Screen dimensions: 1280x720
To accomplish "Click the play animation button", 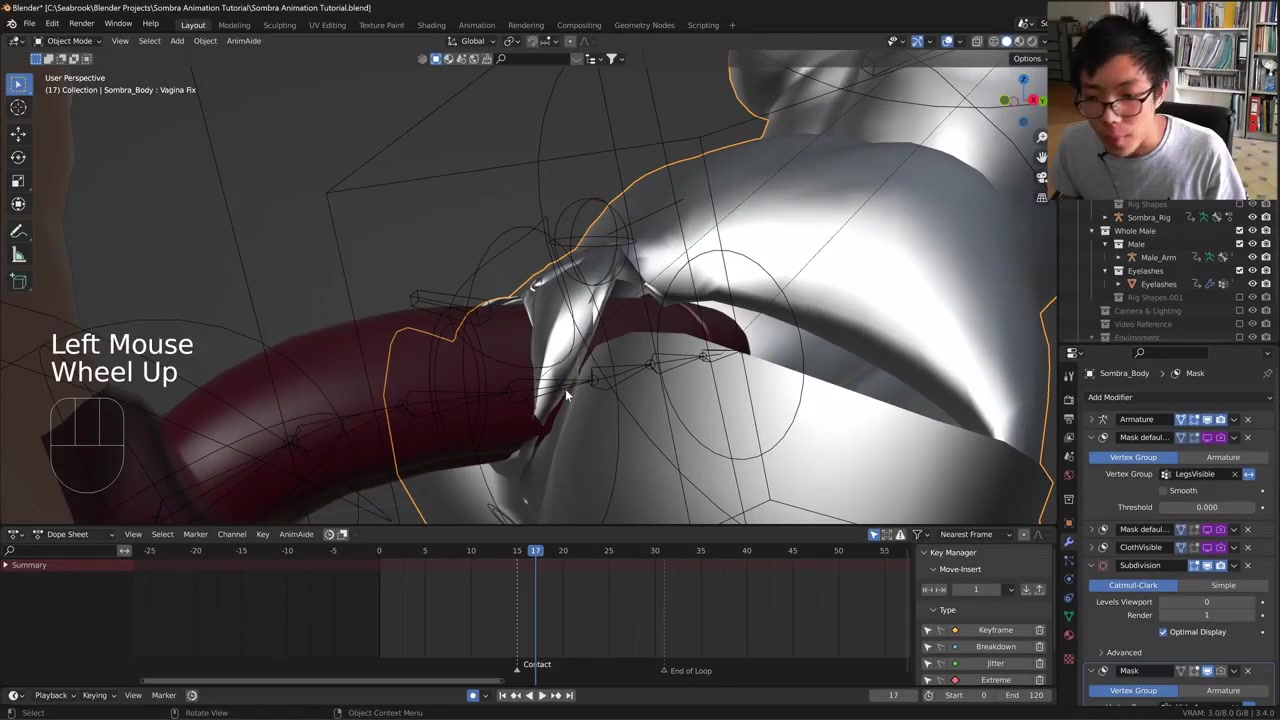I will (542, 696).
